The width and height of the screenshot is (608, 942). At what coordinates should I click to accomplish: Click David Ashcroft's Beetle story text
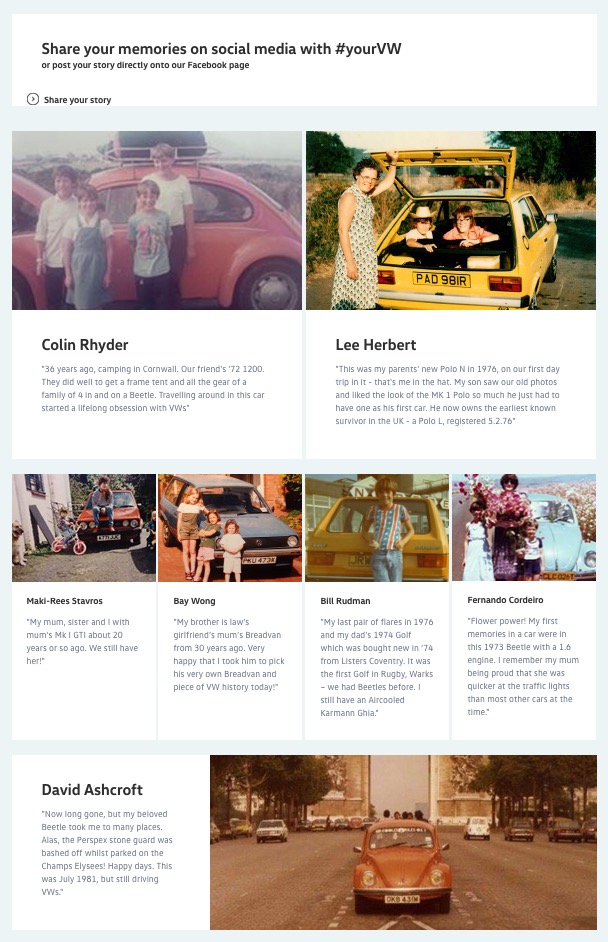click(x=107, y=853)
